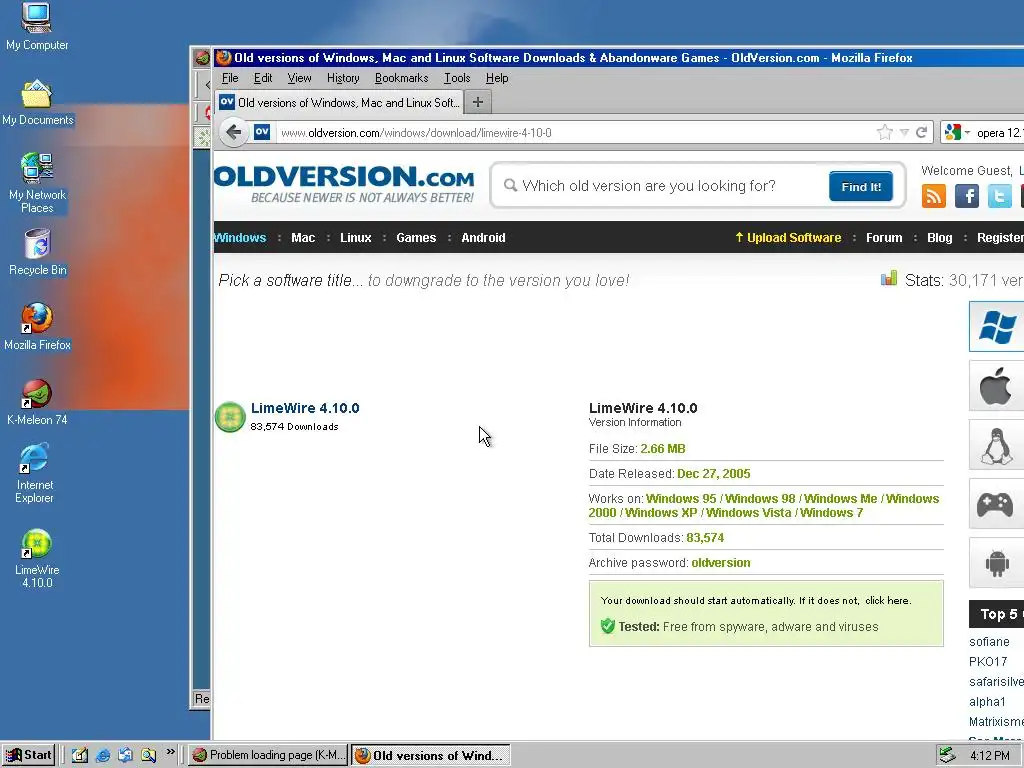Click the 'click here' download link
The width and height of the screenshot is (1024, 768).
[887, 601]
